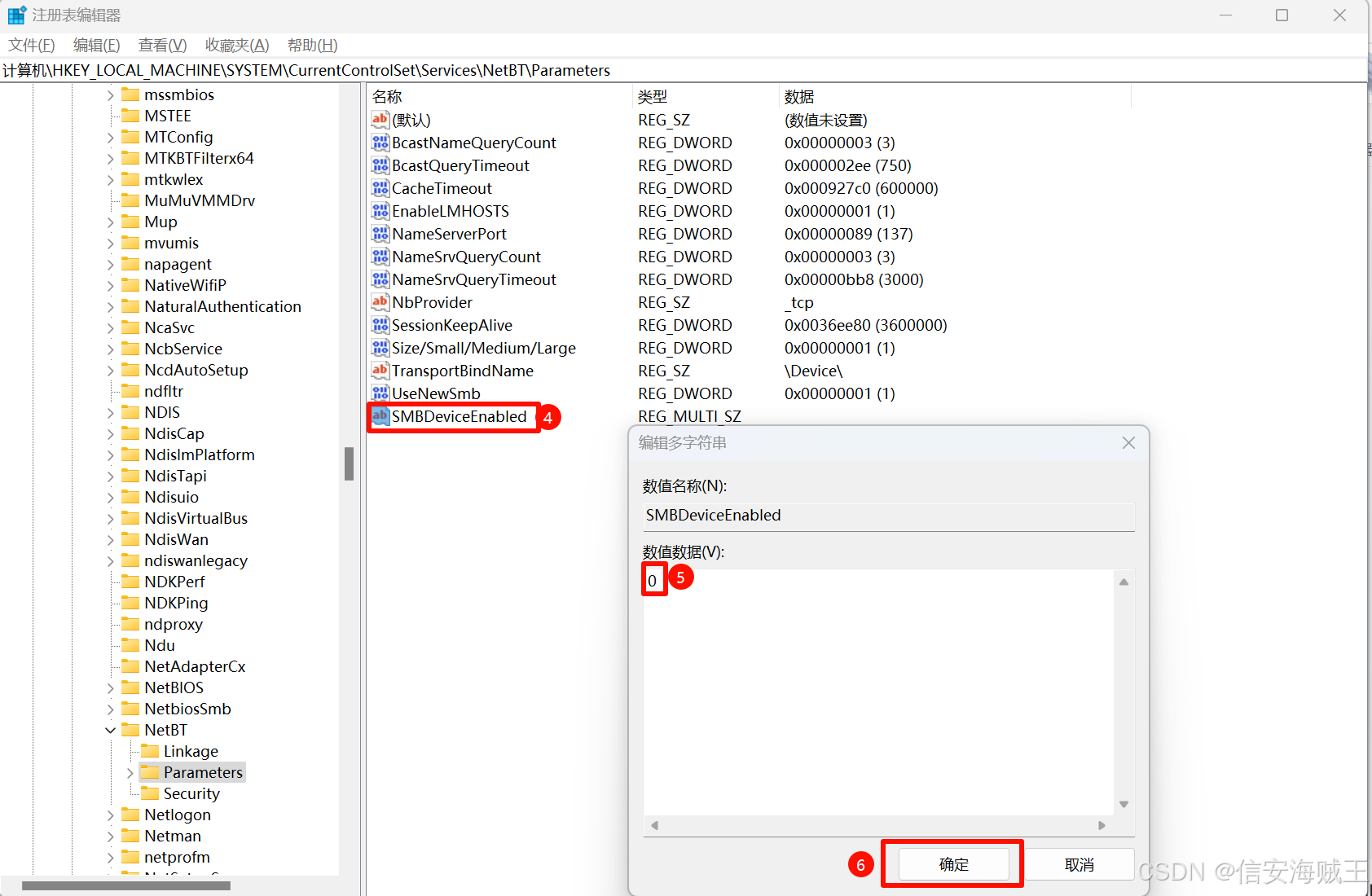Click the Netlogon folder icon
This screenshot has width=1372, height=896.
130,814
